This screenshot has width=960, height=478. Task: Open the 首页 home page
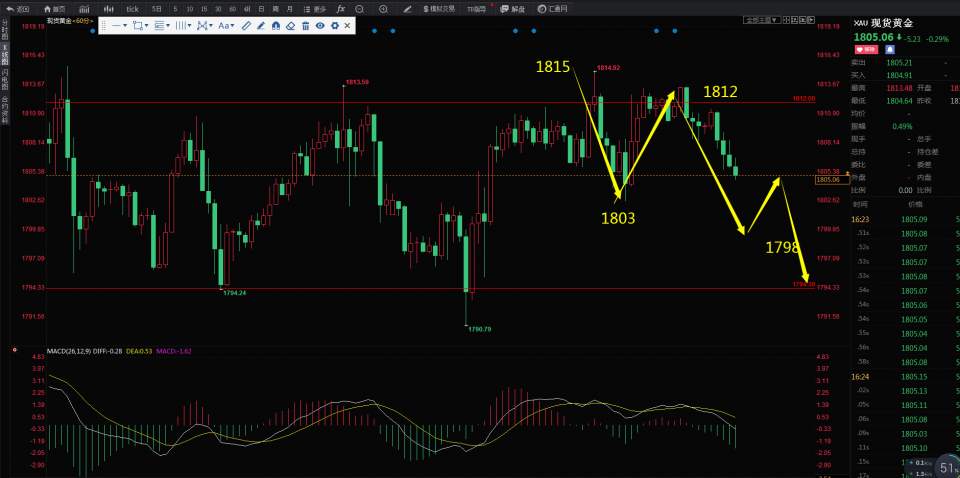coord(54,9)
